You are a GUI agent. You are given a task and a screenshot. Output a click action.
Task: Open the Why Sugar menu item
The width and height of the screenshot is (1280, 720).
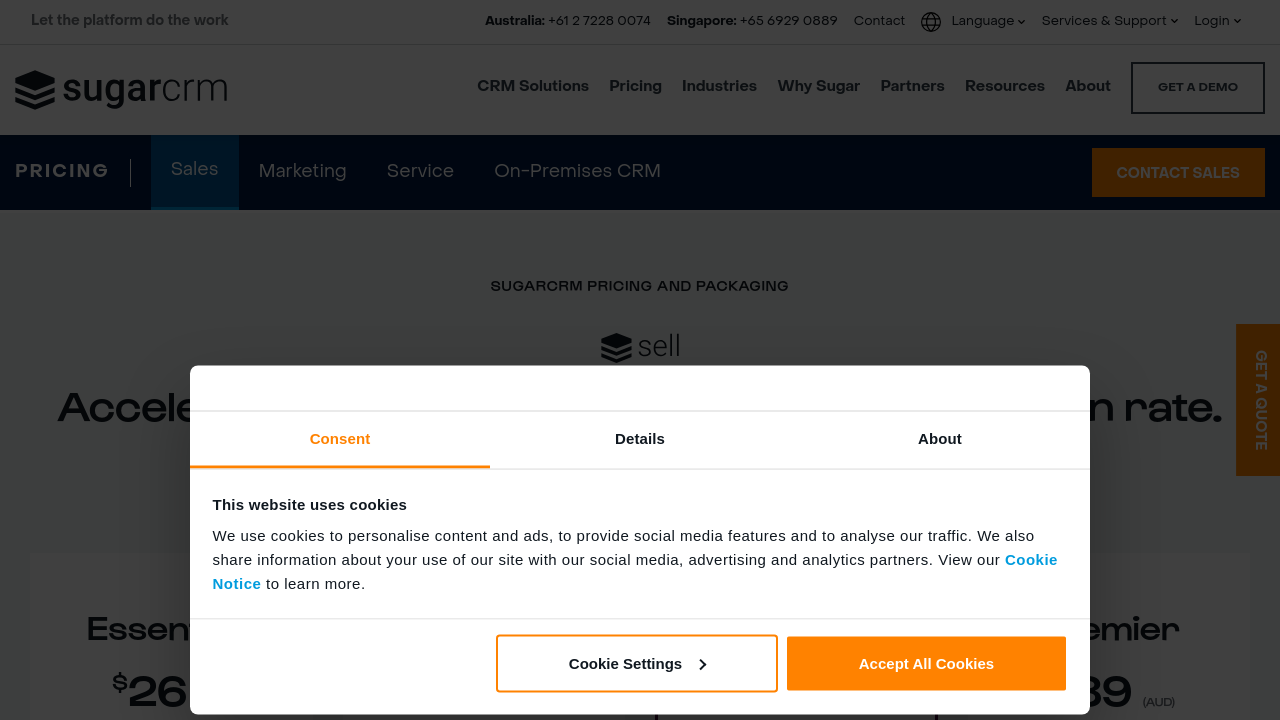pos(818,86)
